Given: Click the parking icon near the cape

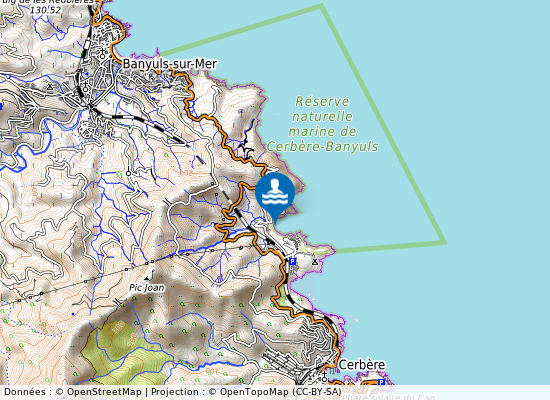Looking at the screenshot, I should 293,261.
